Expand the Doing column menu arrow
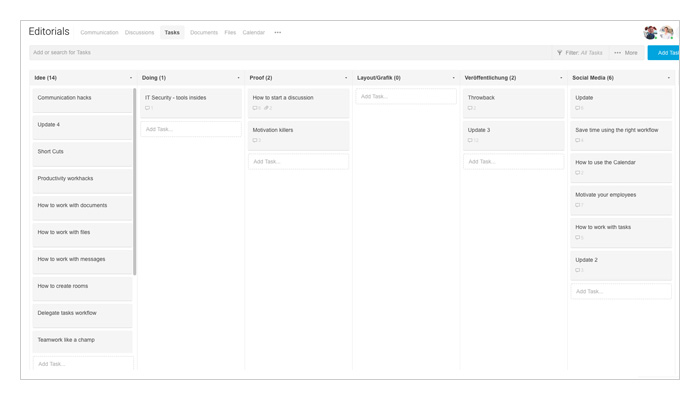The image size is (700, 399). tap(238, 78)
